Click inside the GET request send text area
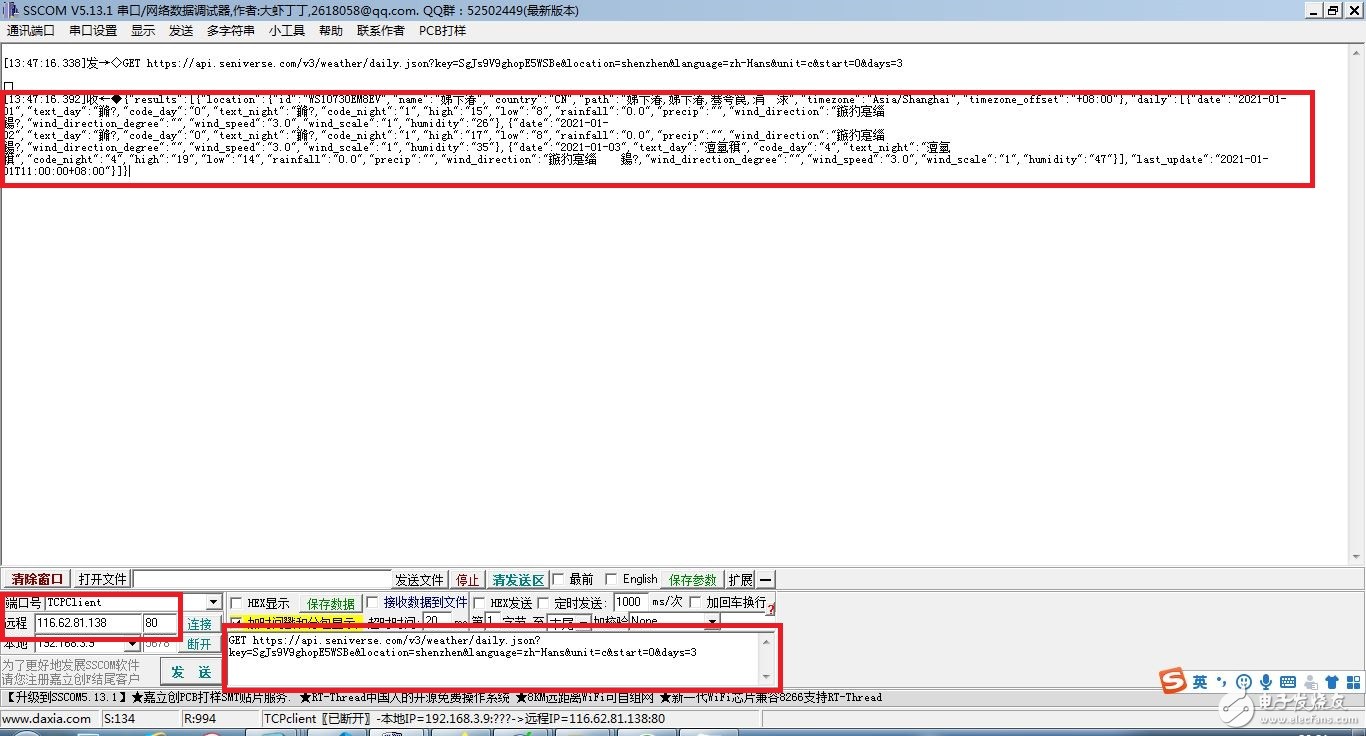This screenshot has height=736, width=1366. [x=494, y=660]
